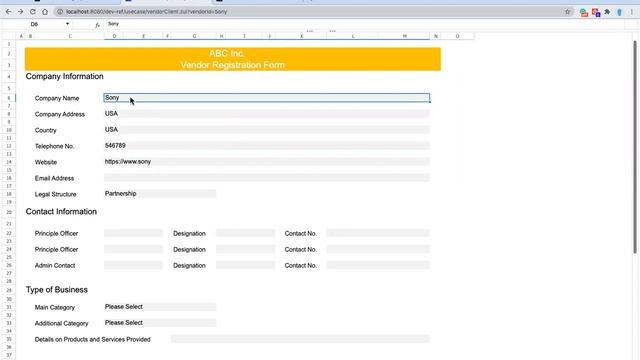
Task: Click the first Principle Officer name field
Action: tap(133, 233)
